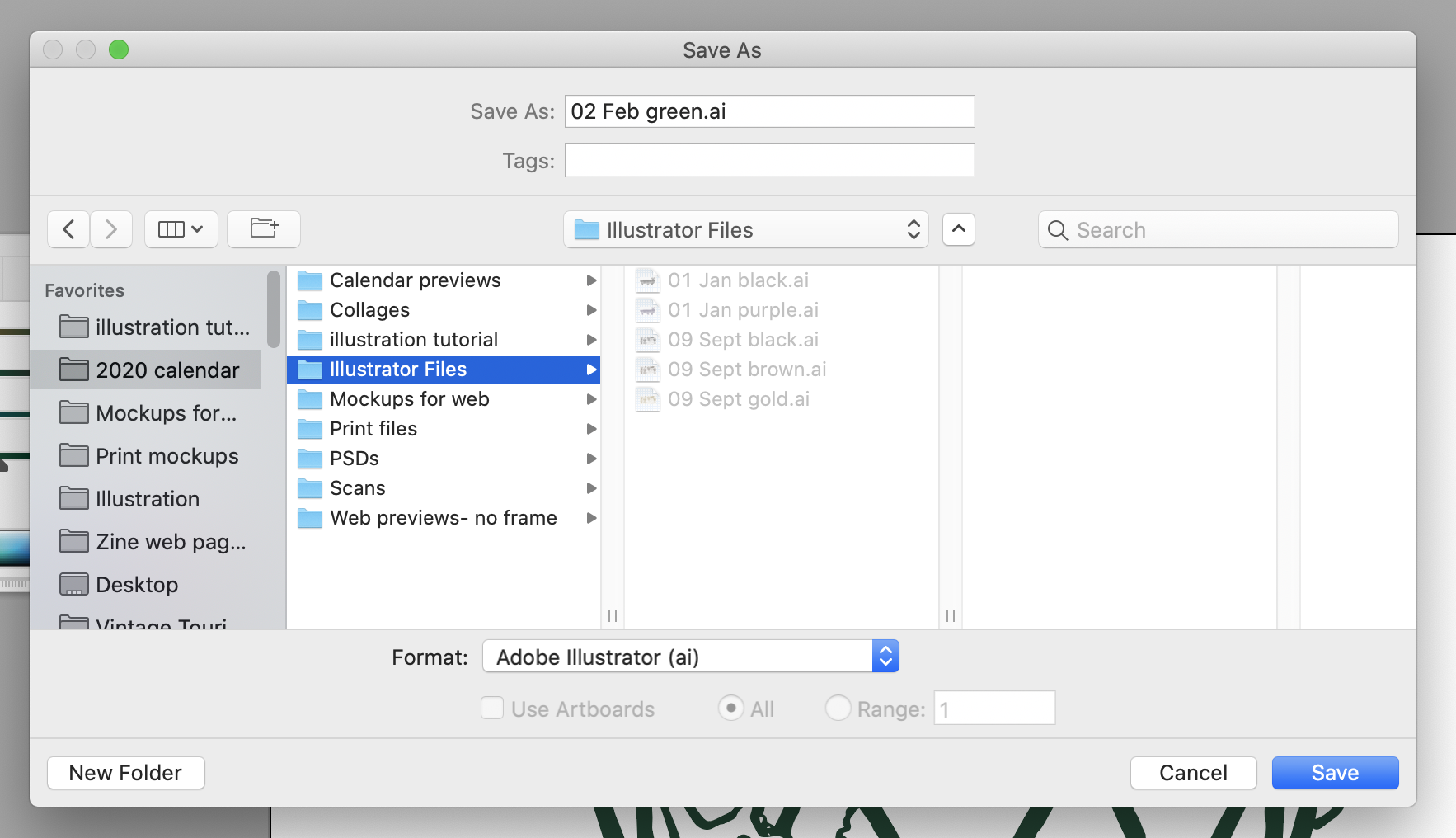Click the Tags input field

click(769, 160)
